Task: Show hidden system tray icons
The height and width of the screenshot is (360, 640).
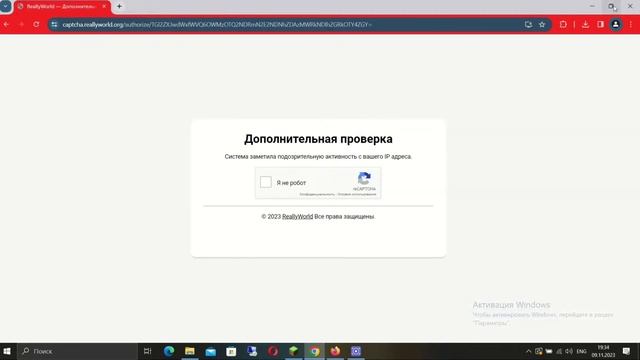Action: (x=529, y=351)
